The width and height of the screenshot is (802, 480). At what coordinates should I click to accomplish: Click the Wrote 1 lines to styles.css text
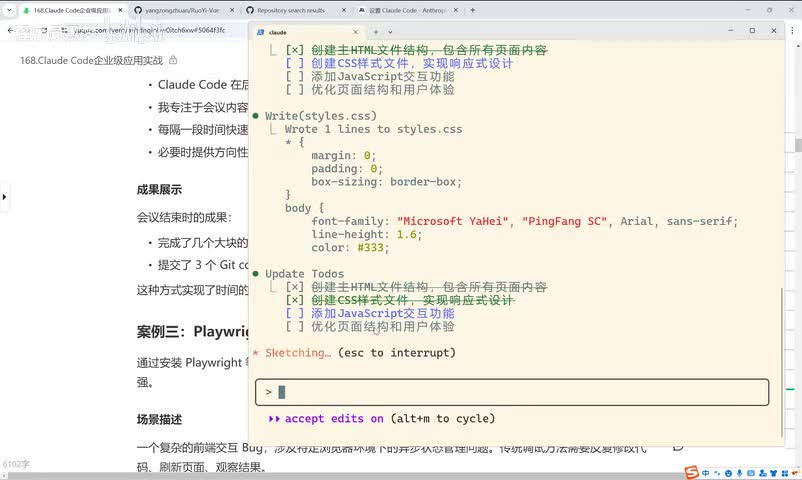[373, 129]
